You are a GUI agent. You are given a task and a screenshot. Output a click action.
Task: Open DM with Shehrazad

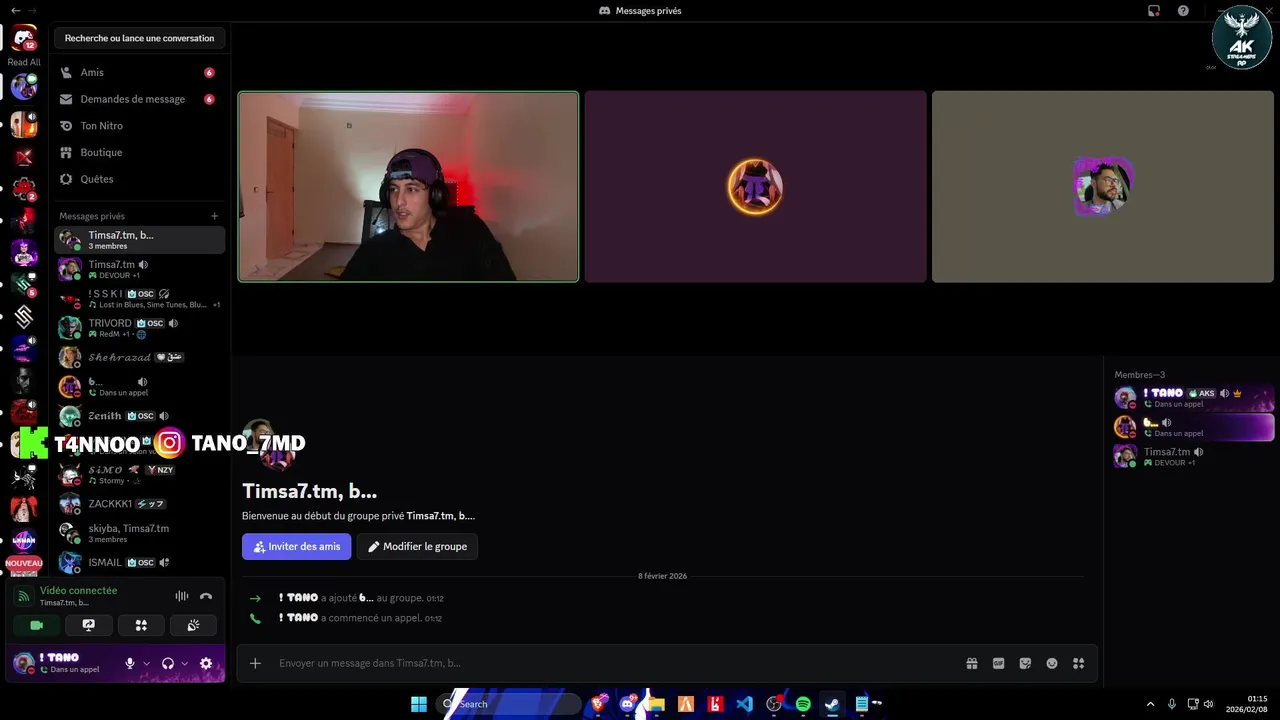(139, 357)
